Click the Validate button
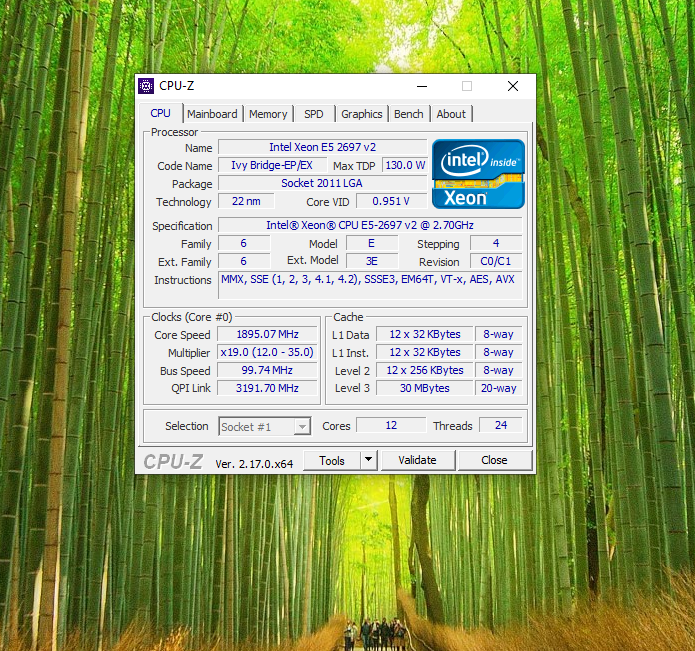 pos(418,460)
